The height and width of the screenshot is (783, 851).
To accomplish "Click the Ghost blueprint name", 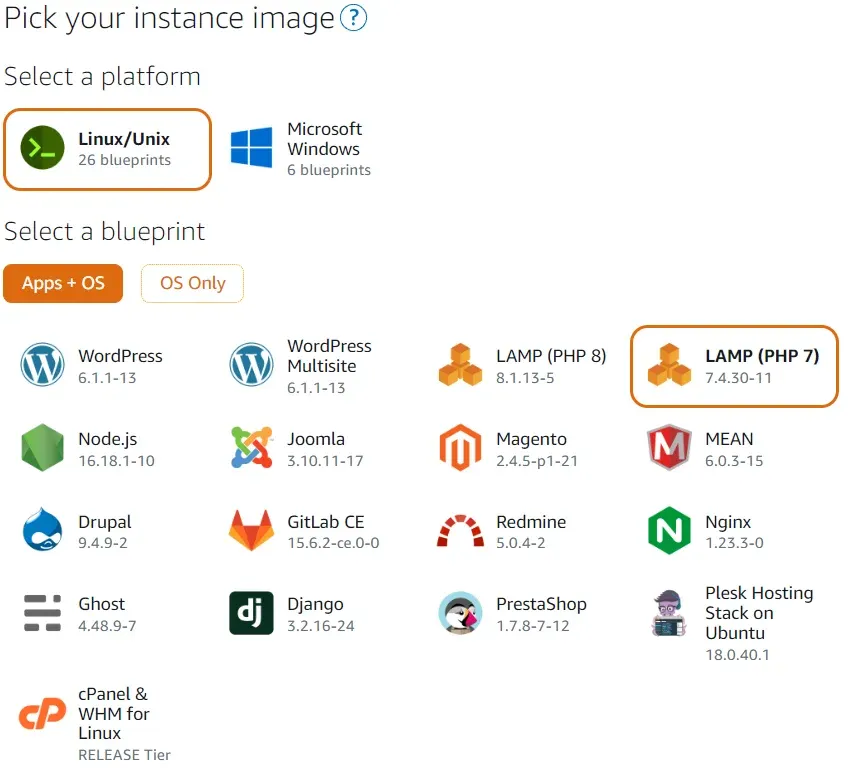I will (101, 604).
